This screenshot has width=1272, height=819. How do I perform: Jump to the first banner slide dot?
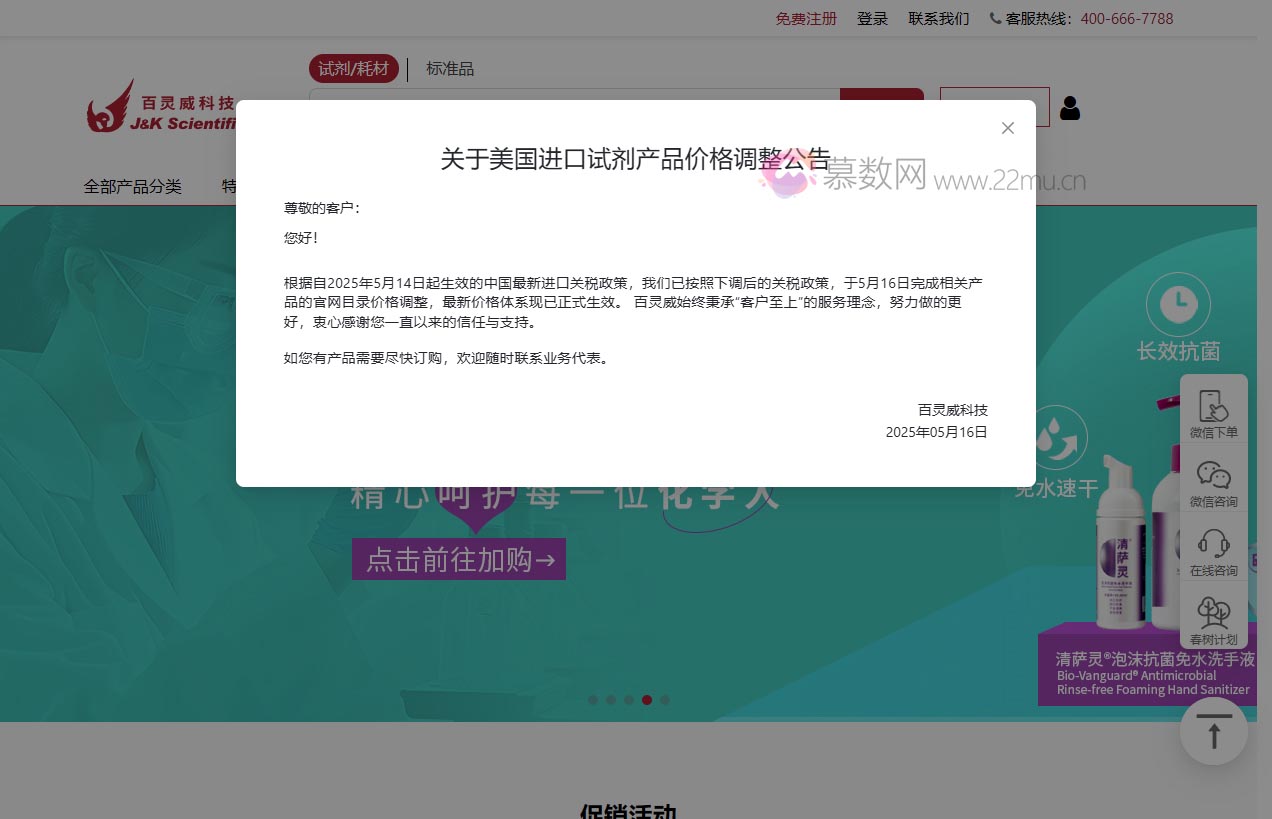pos(593,700)
